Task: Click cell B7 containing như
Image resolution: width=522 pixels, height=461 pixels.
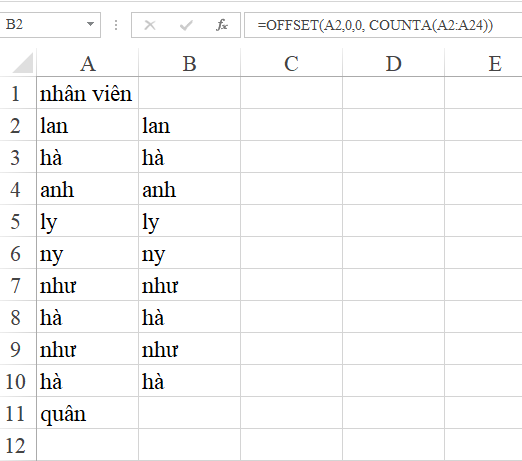Action: 189,285
